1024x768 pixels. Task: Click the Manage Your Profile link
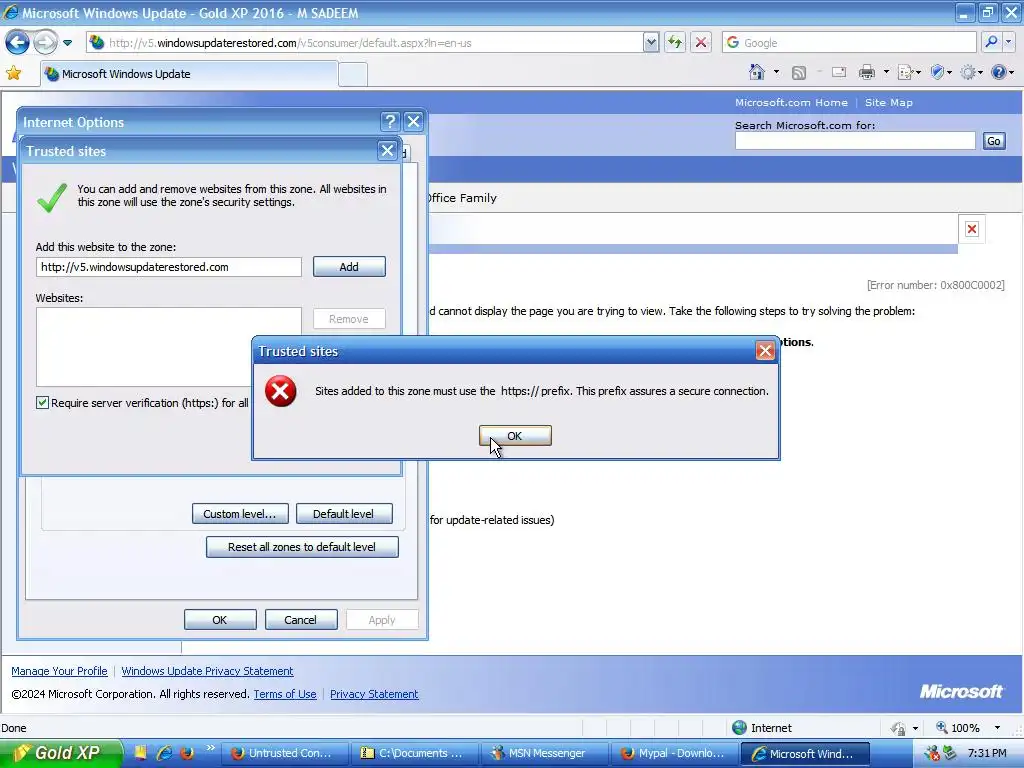click(59, 671)
